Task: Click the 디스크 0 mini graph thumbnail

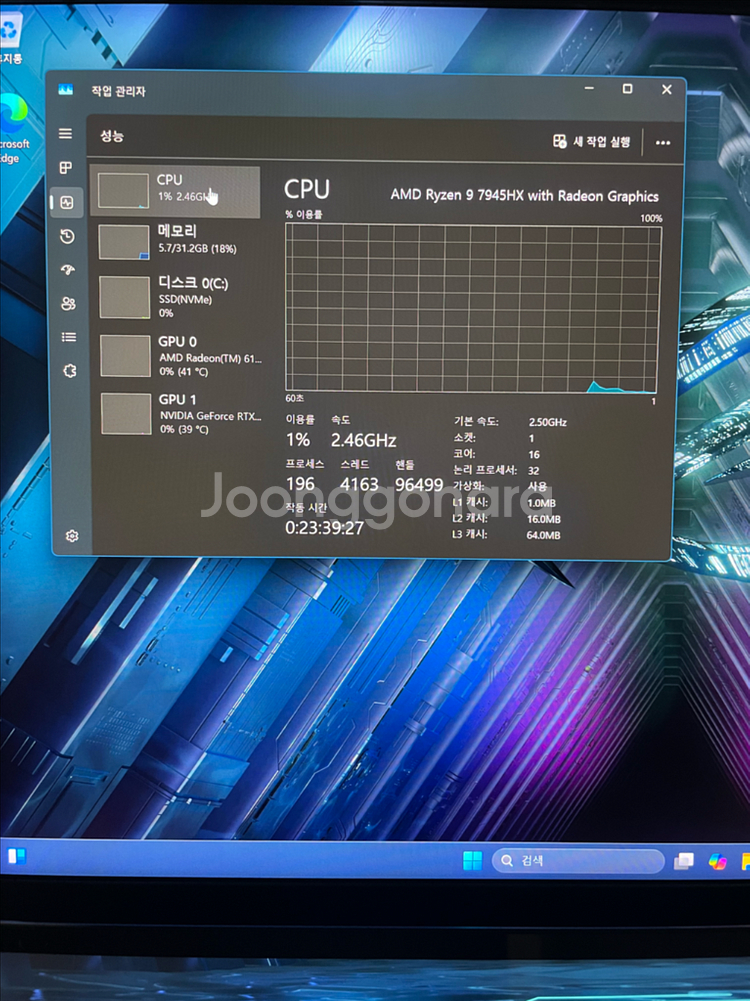Action: point(125,297)
